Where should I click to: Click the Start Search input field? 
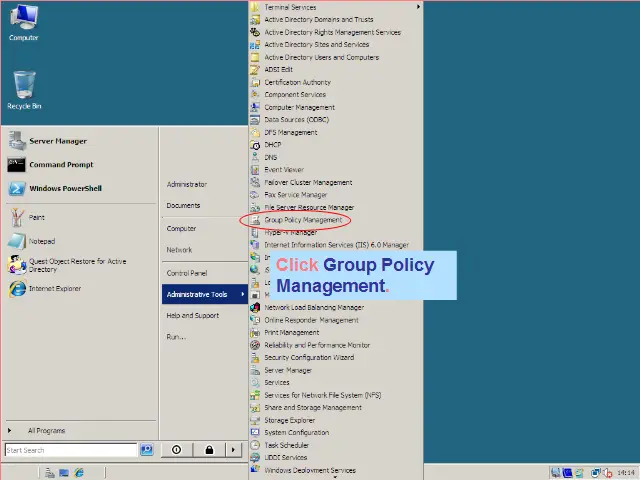(x=70, y=450)
